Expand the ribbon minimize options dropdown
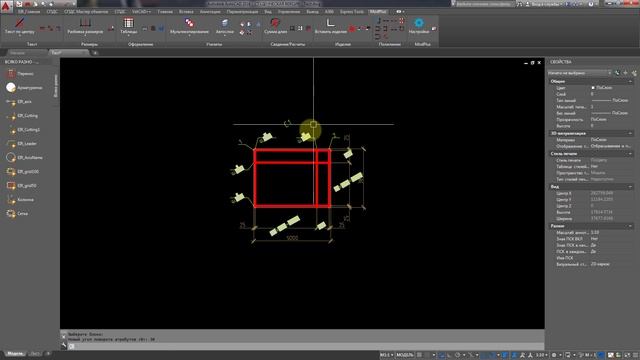This screenshot has width=640, height=360. 404,11
